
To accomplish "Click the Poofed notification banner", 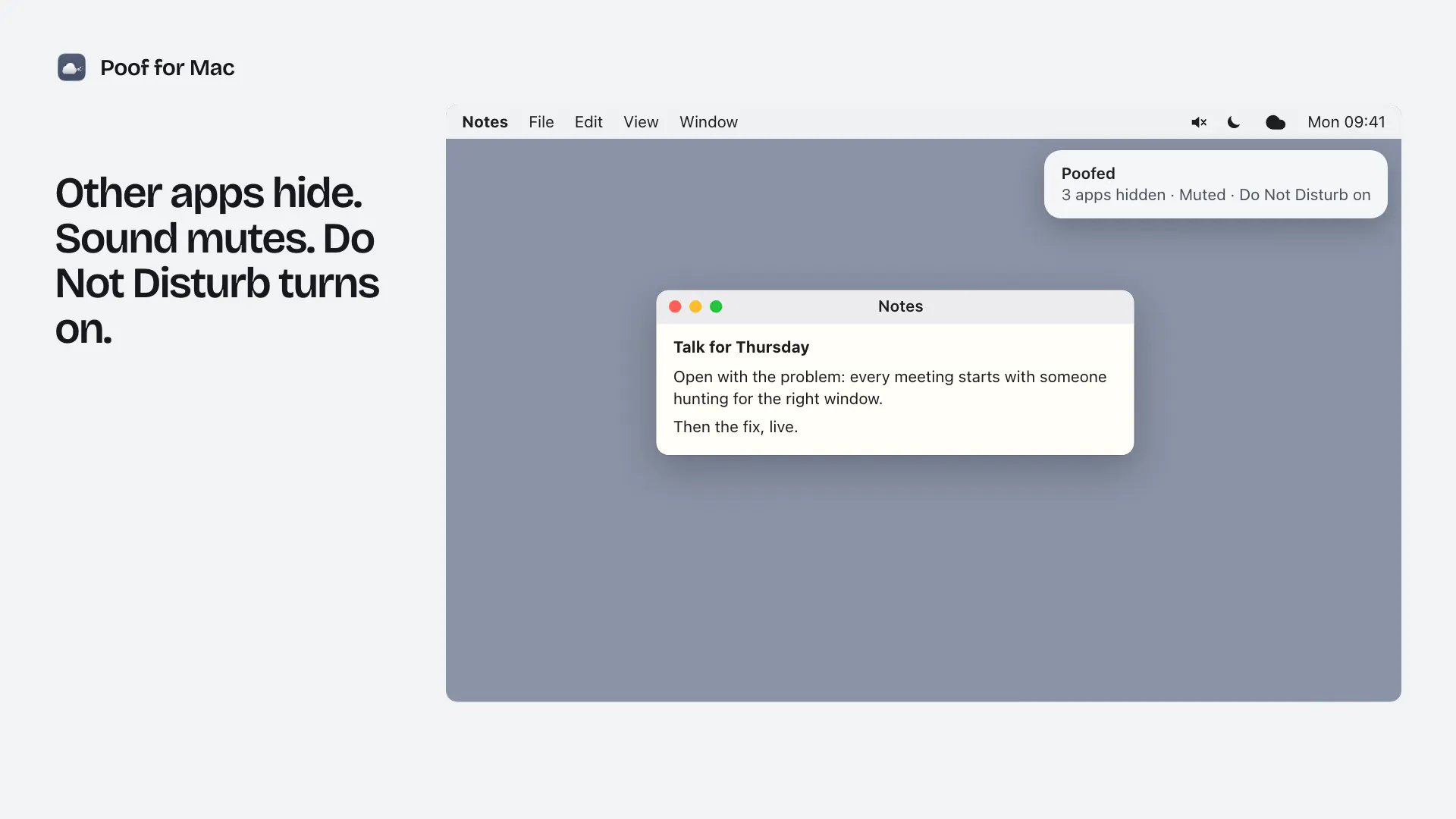I will tap(1216, 184).
